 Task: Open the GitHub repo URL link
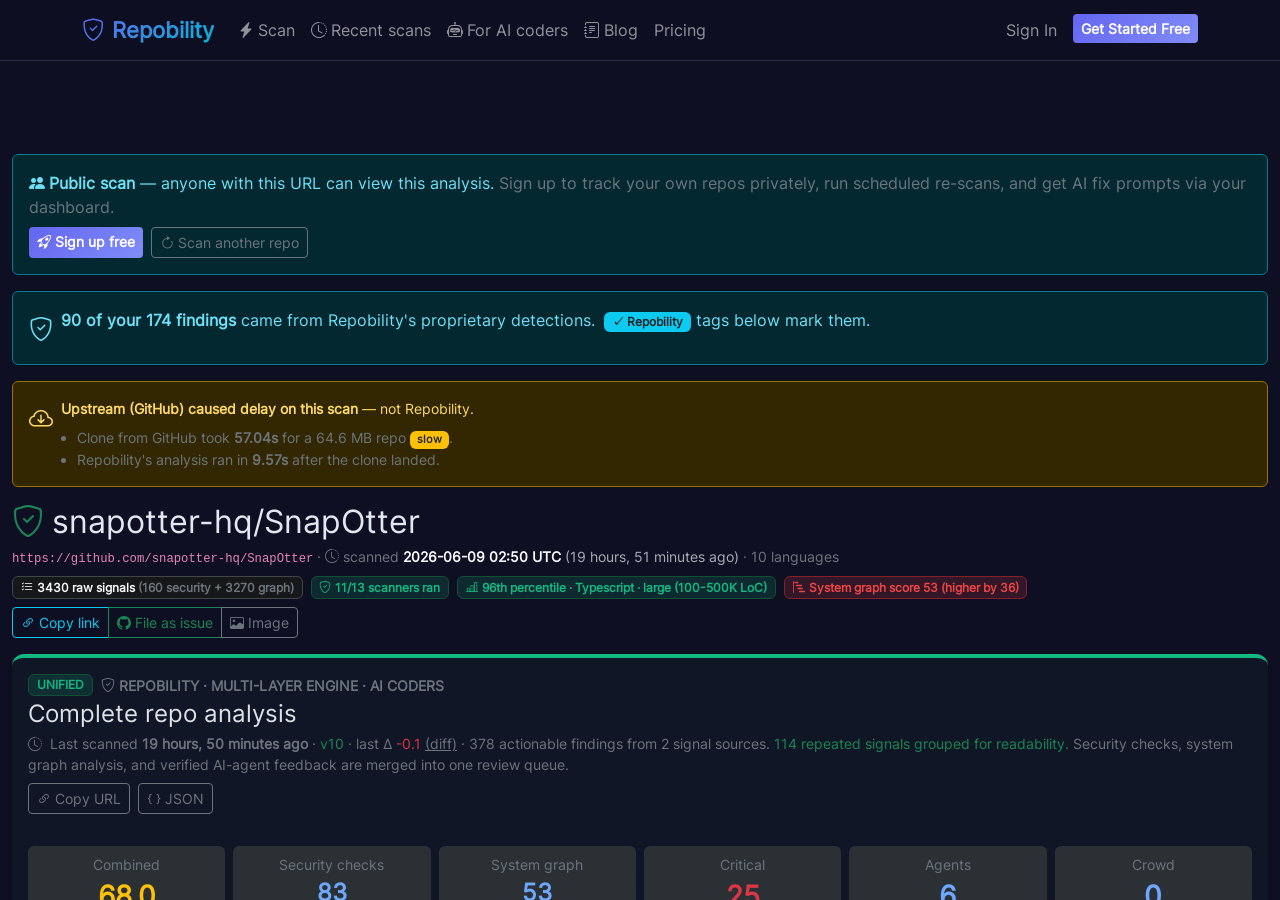pos(162,558)
